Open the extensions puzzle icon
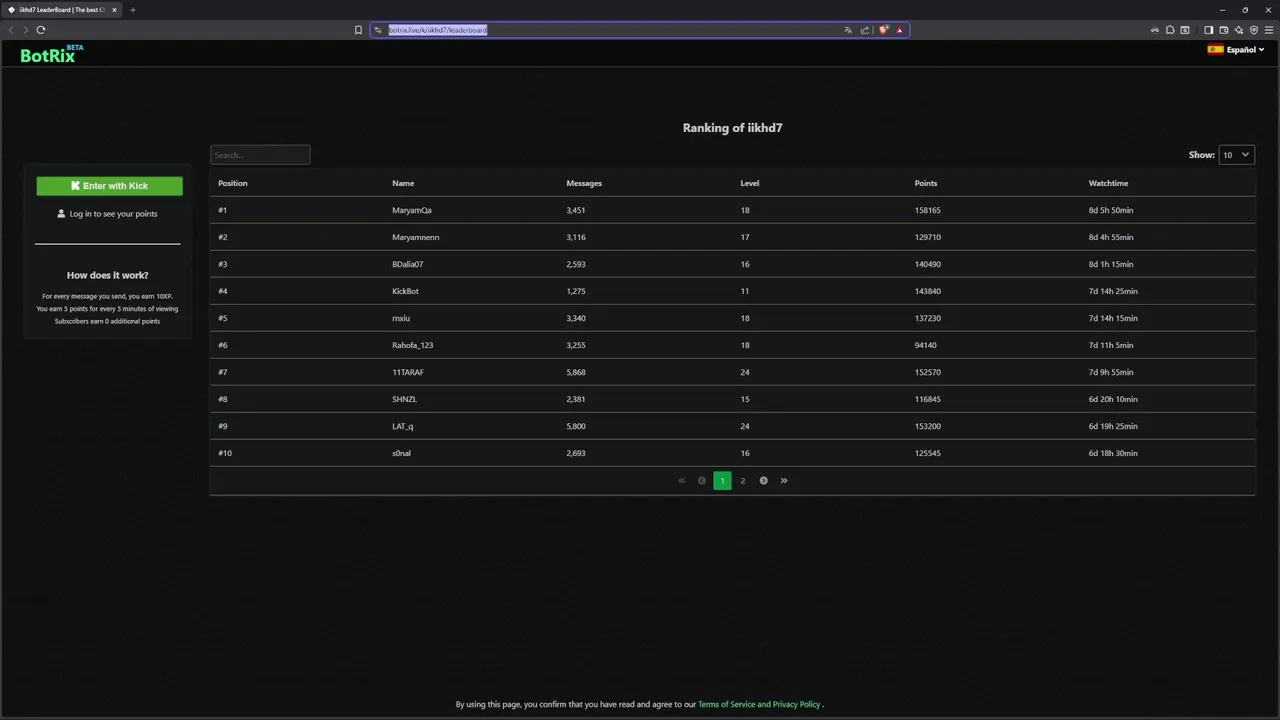This screenshot has width=1280, height=720. coord(1170,30)
